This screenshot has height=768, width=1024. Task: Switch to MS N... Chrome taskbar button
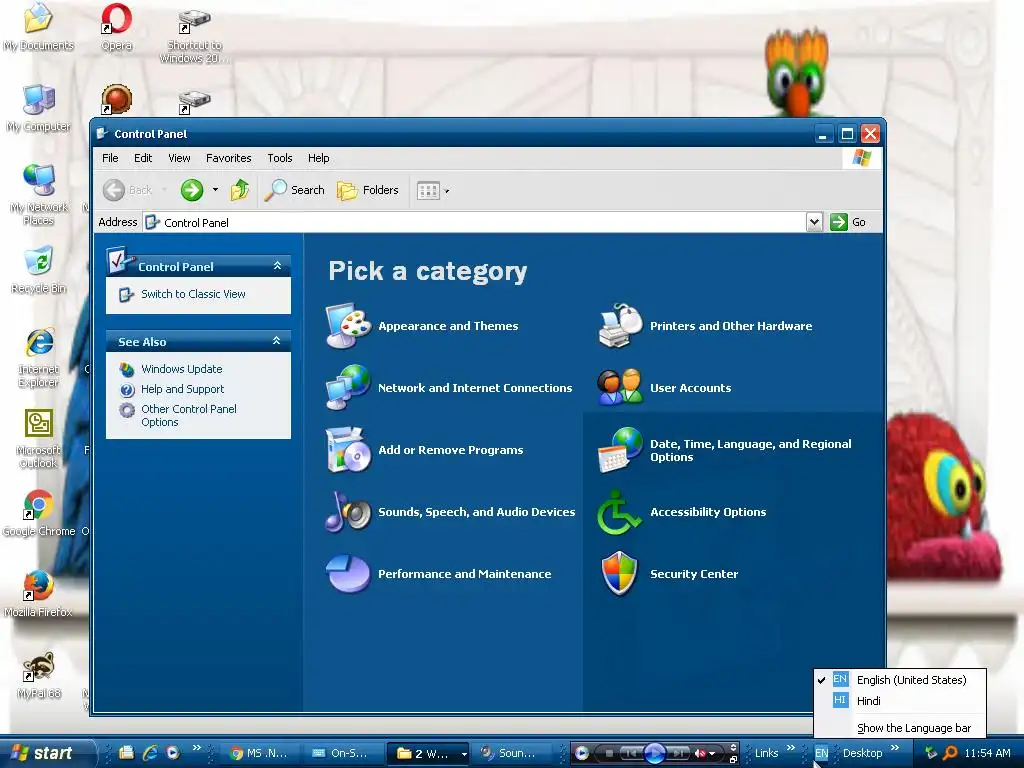click(259, 753)
